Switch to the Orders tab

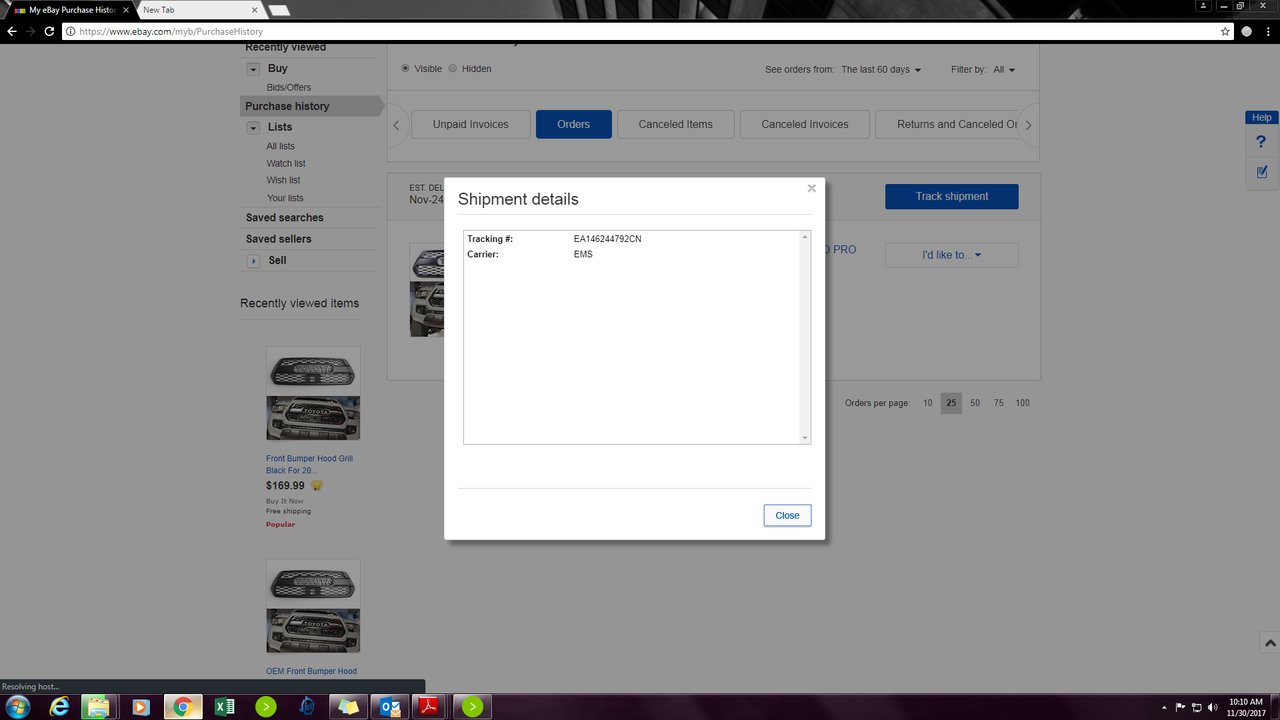(x=574, y=124)
